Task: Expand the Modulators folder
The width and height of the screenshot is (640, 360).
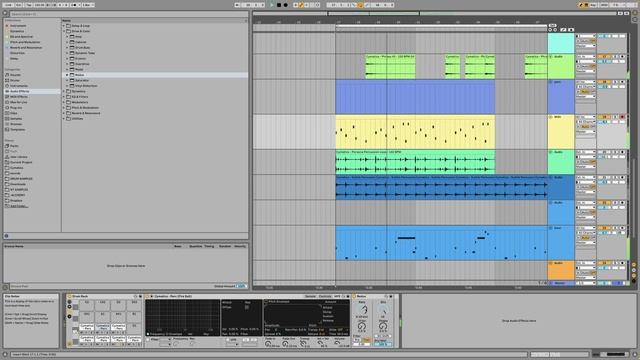Action: (64, 102)
